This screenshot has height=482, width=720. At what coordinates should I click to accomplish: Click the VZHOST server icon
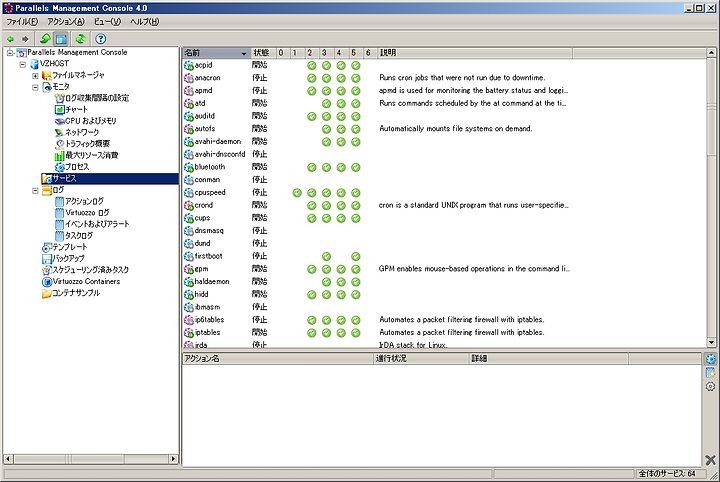click(34, 64)
